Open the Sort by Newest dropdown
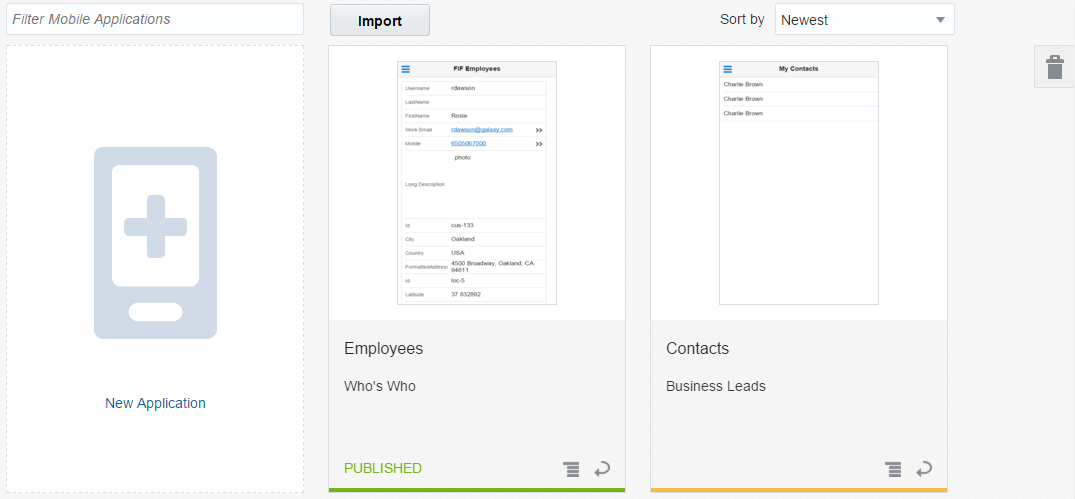The image size is (1075, 499). [864, 20]
